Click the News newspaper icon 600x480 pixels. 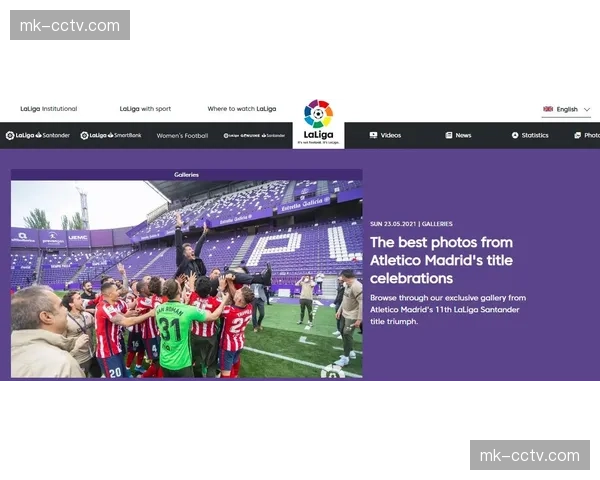[448, 135]
